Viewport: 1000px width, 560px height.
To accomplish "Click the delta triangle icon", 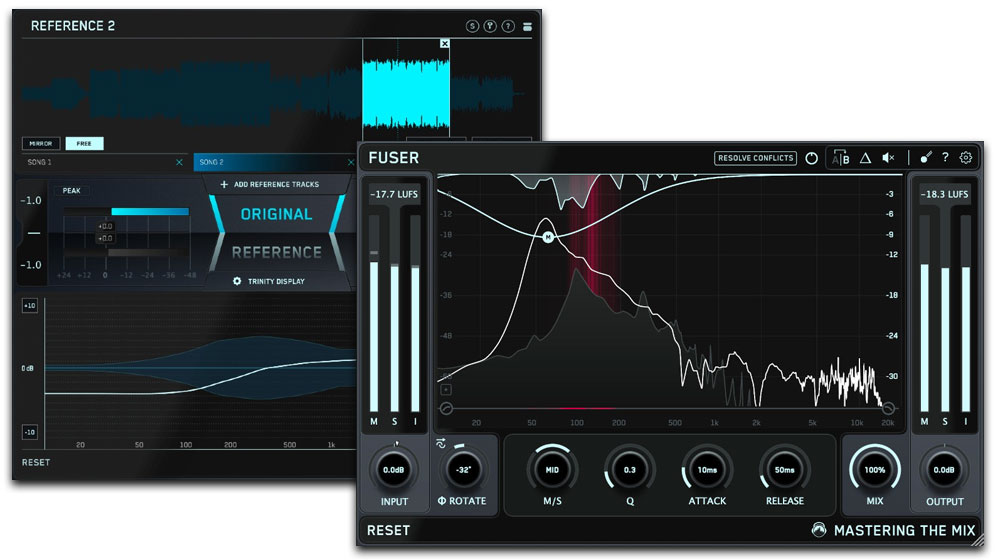I will click(865, 158).
